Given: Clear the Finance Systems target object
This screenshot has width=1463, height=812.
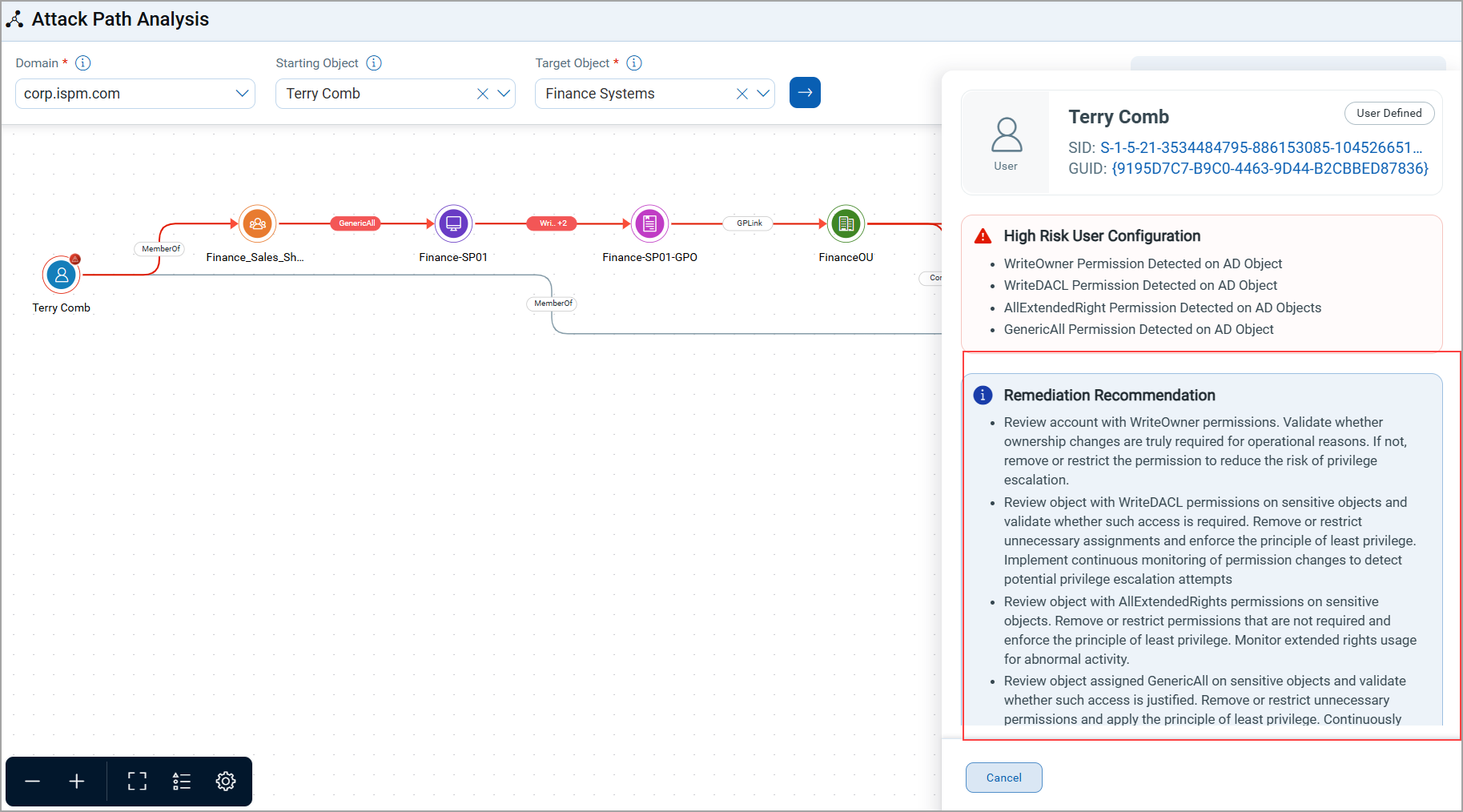Looking at the screenshot, I should coord(742,94).
